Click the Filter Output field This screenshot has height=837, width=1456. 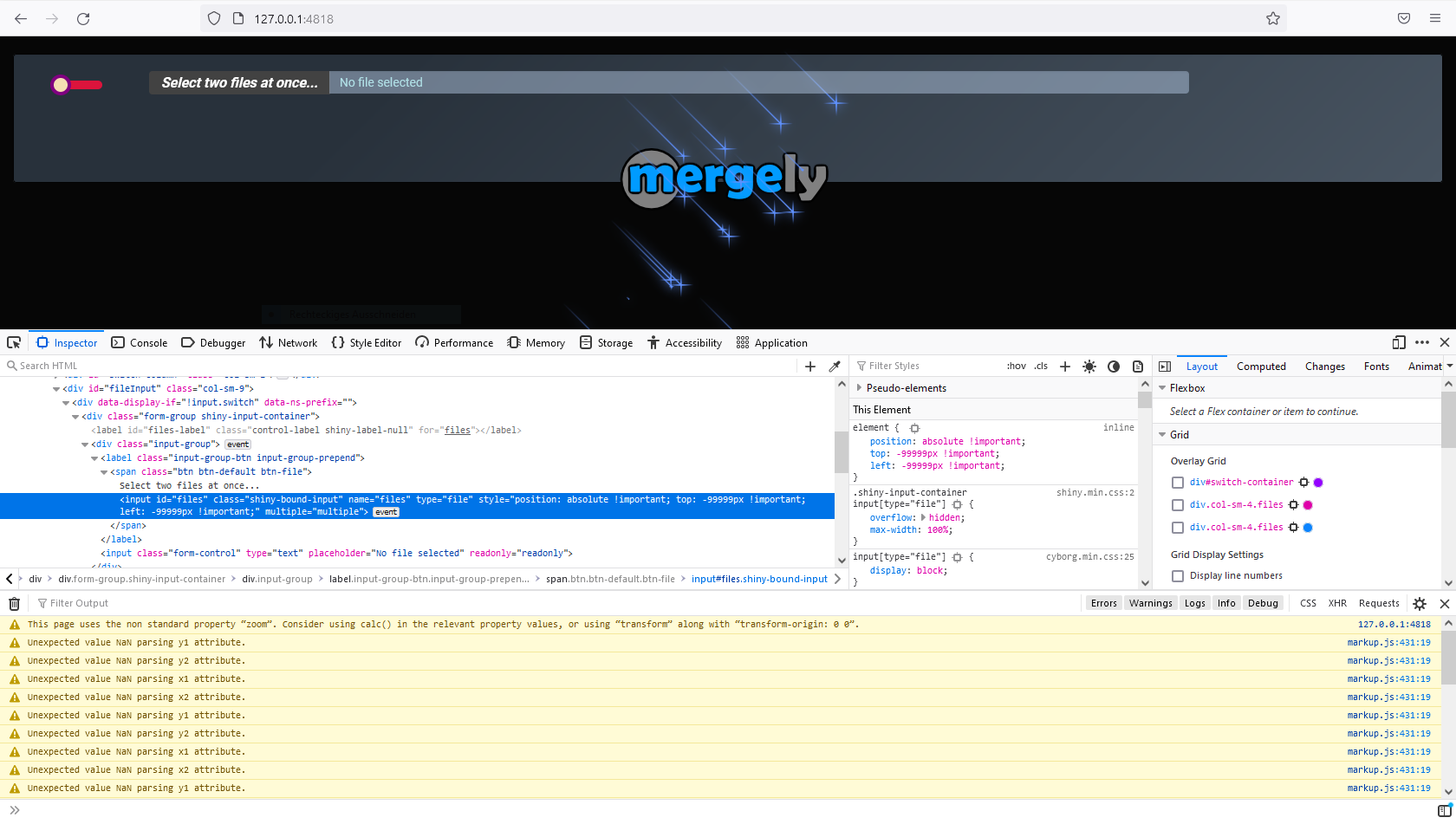coord(555,603)
